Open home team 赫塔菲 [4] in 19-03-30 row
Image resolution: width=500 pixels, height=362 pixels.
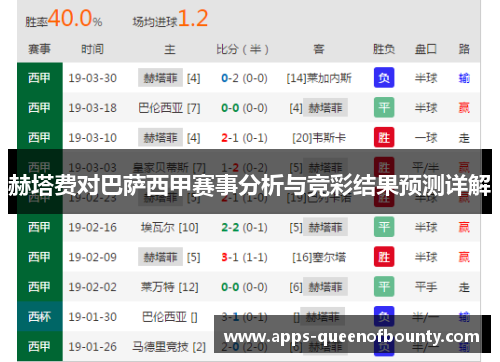click(169, 78)
